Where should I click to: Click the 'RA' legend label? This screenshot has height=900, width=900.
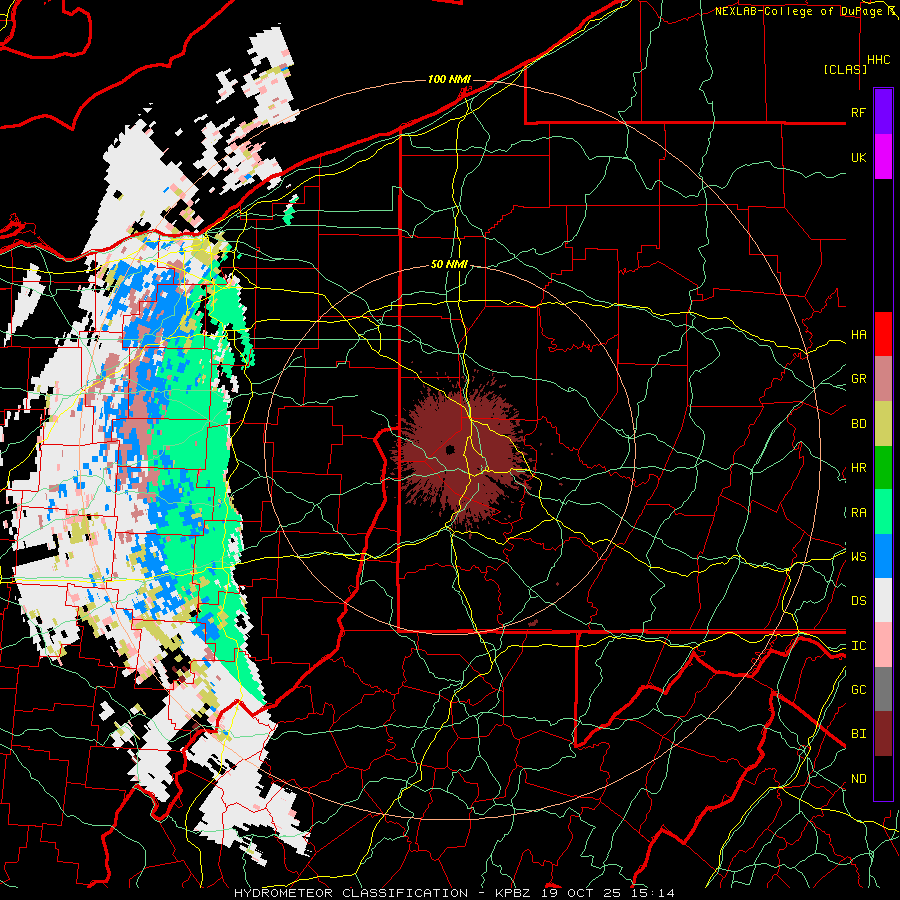(858, 513)
